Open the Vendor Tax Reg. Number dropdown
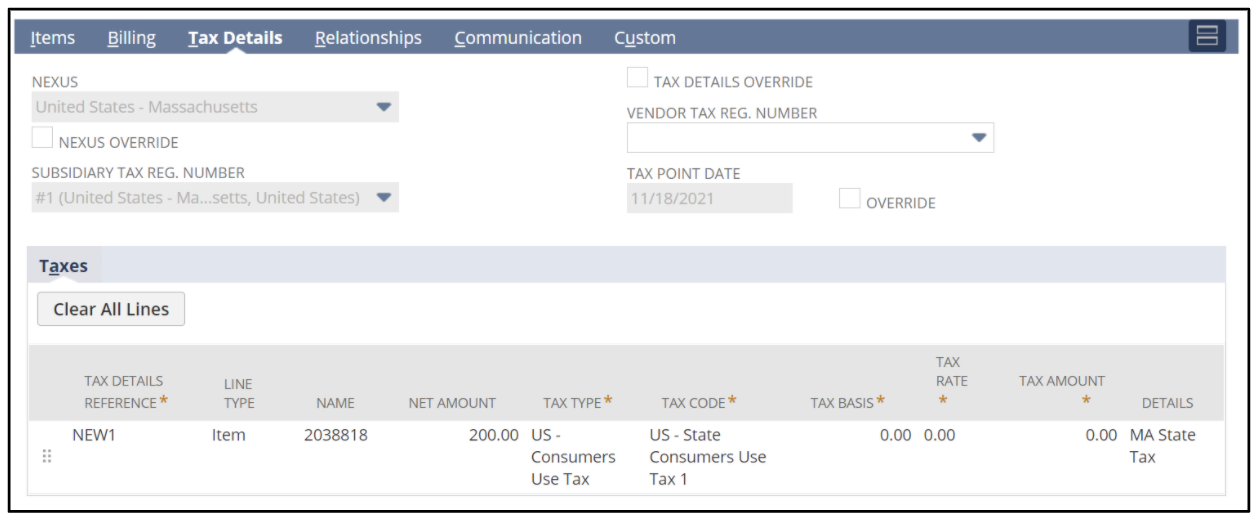 point(979,138)
